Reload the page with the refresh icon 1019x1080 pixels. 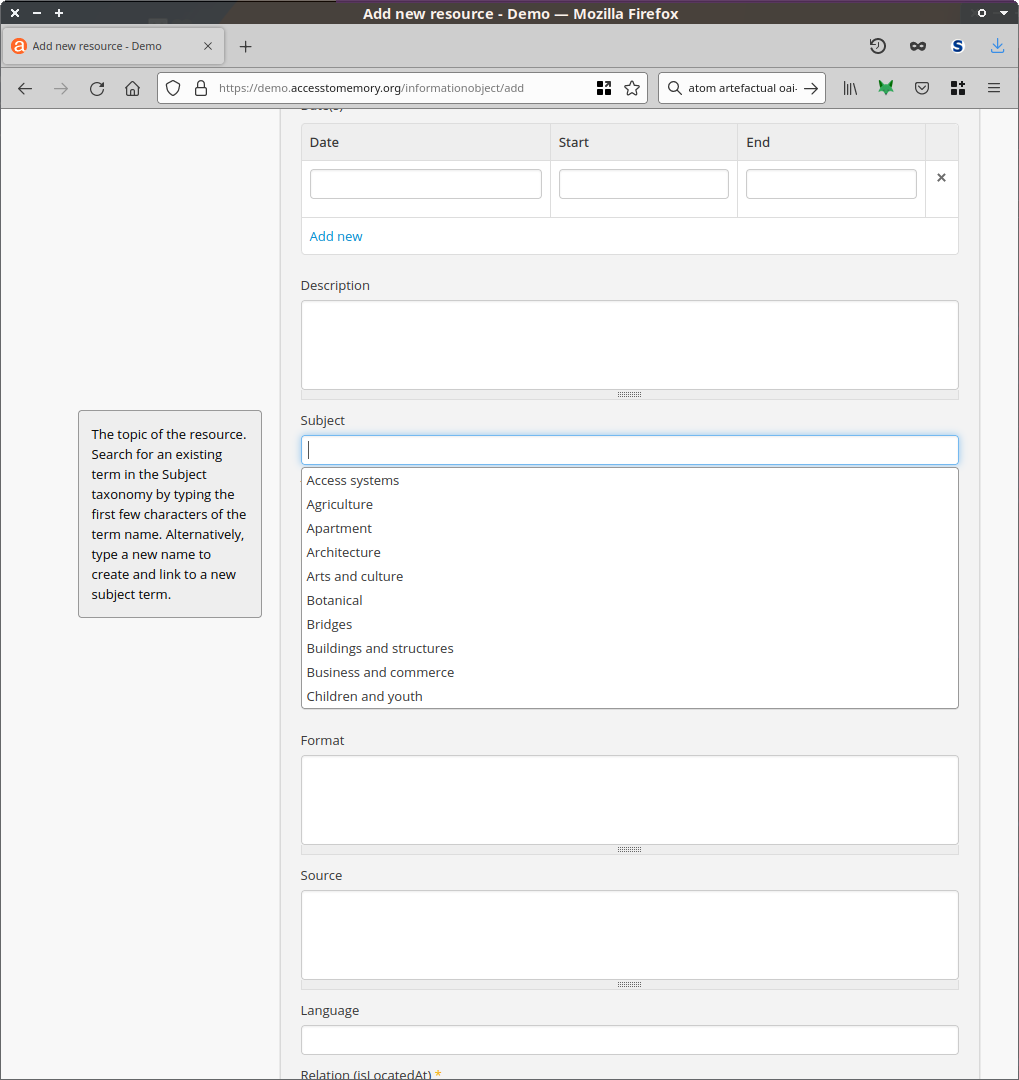click(x=97, y=88)
